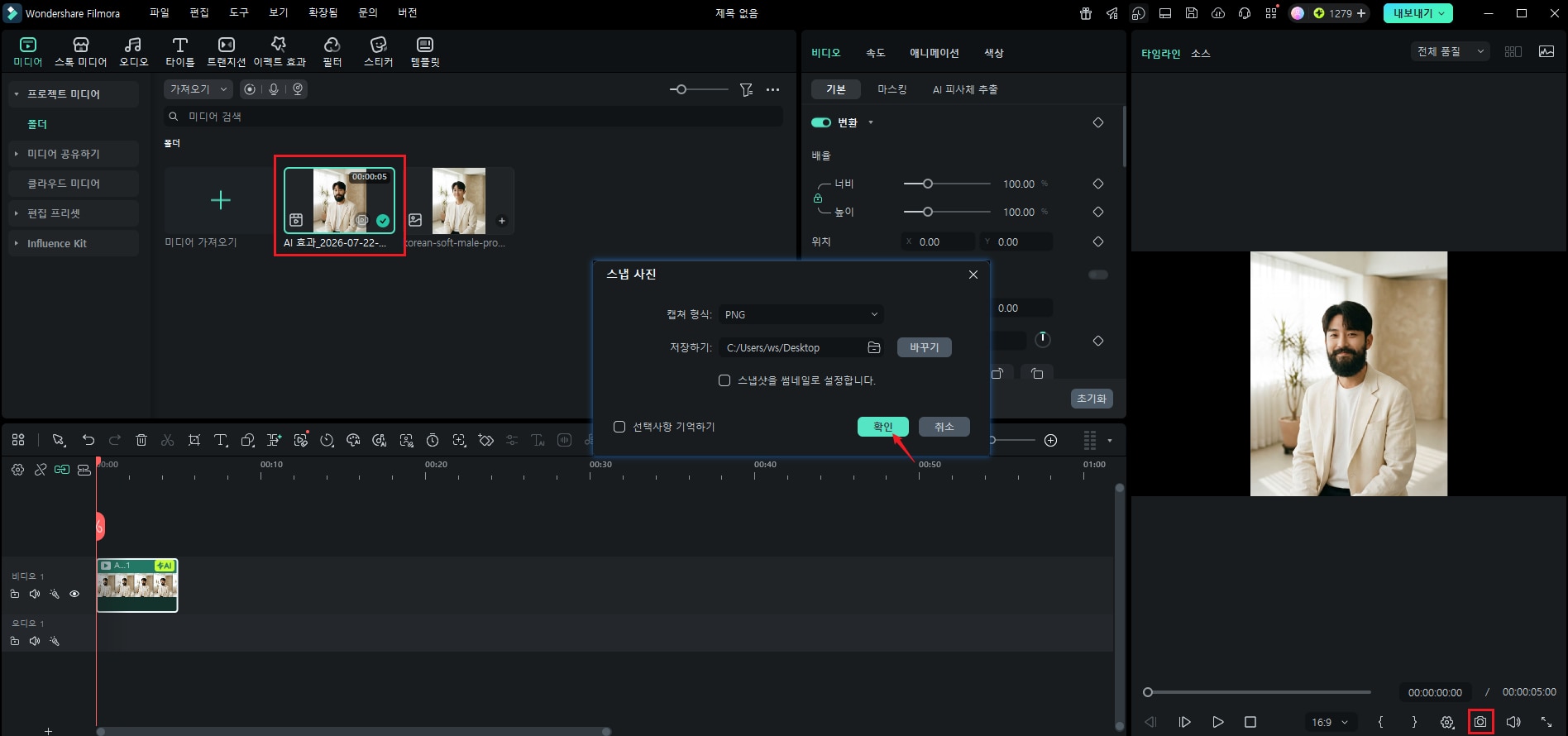Play the preview video
The height and width of the screenshot is (736, 1568).
pyautogui.click(x=1217, y=722)
